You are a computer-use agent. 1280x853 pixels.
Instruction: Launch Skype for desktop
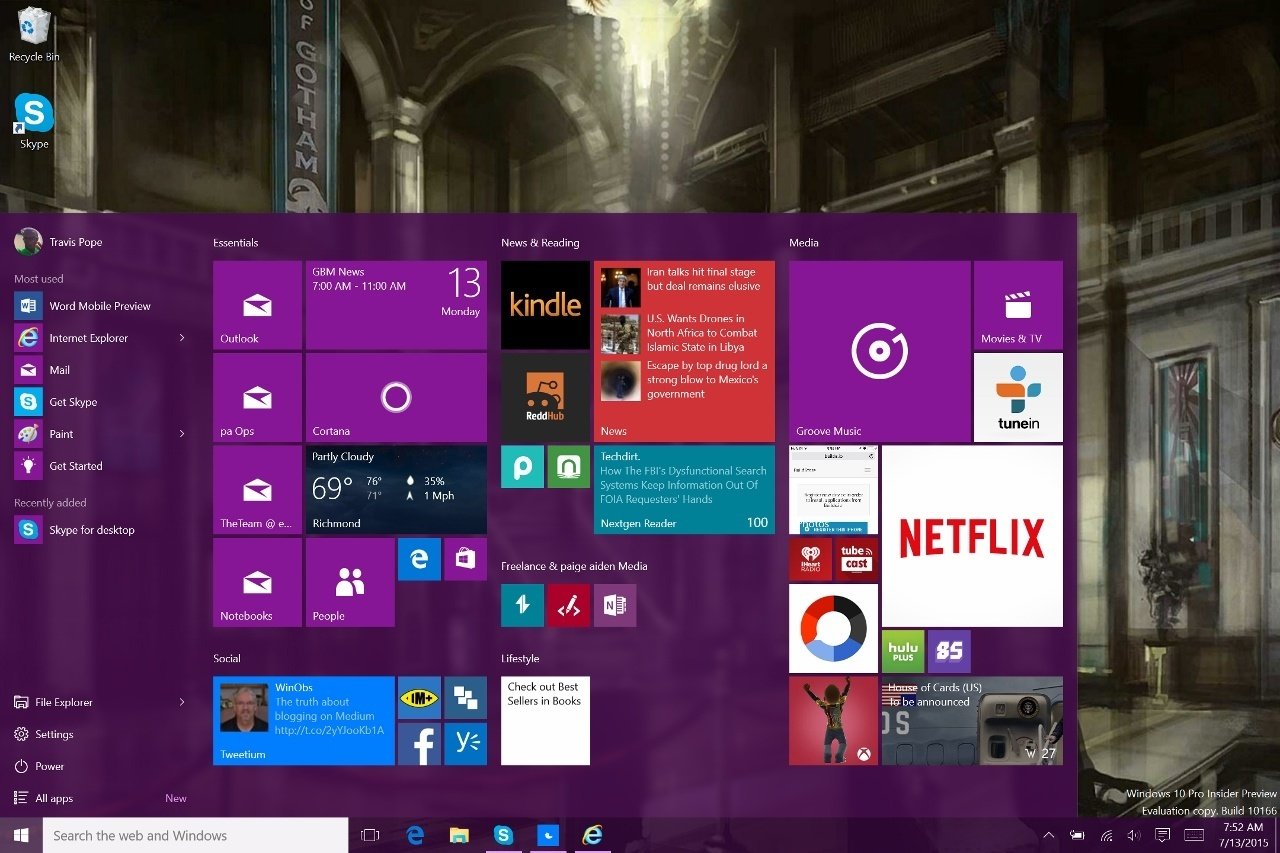click(x=100, y=530)
